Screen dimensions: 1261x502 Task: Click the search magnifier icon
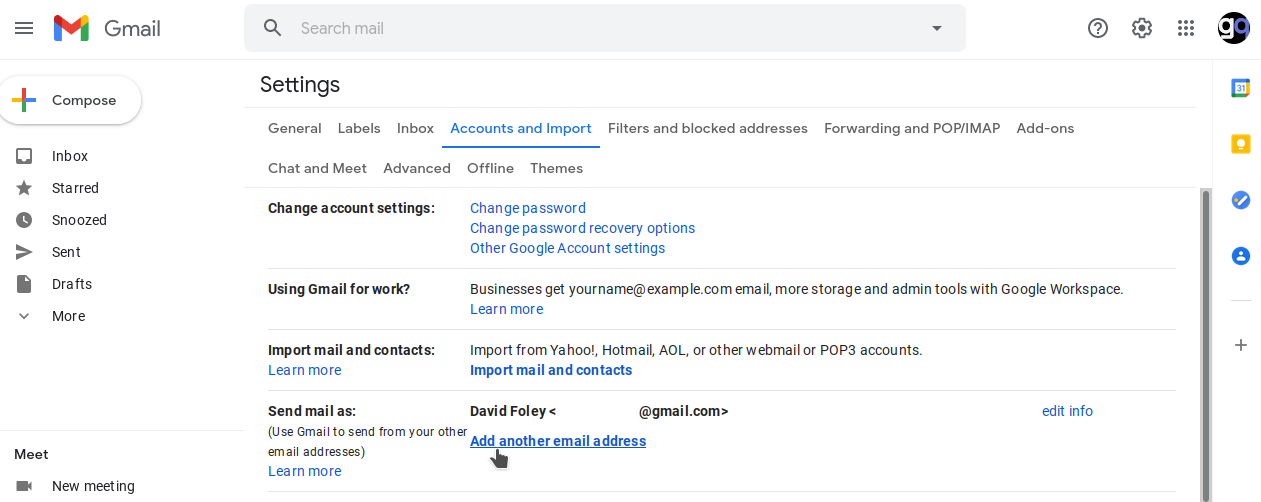tap(273, 28)
